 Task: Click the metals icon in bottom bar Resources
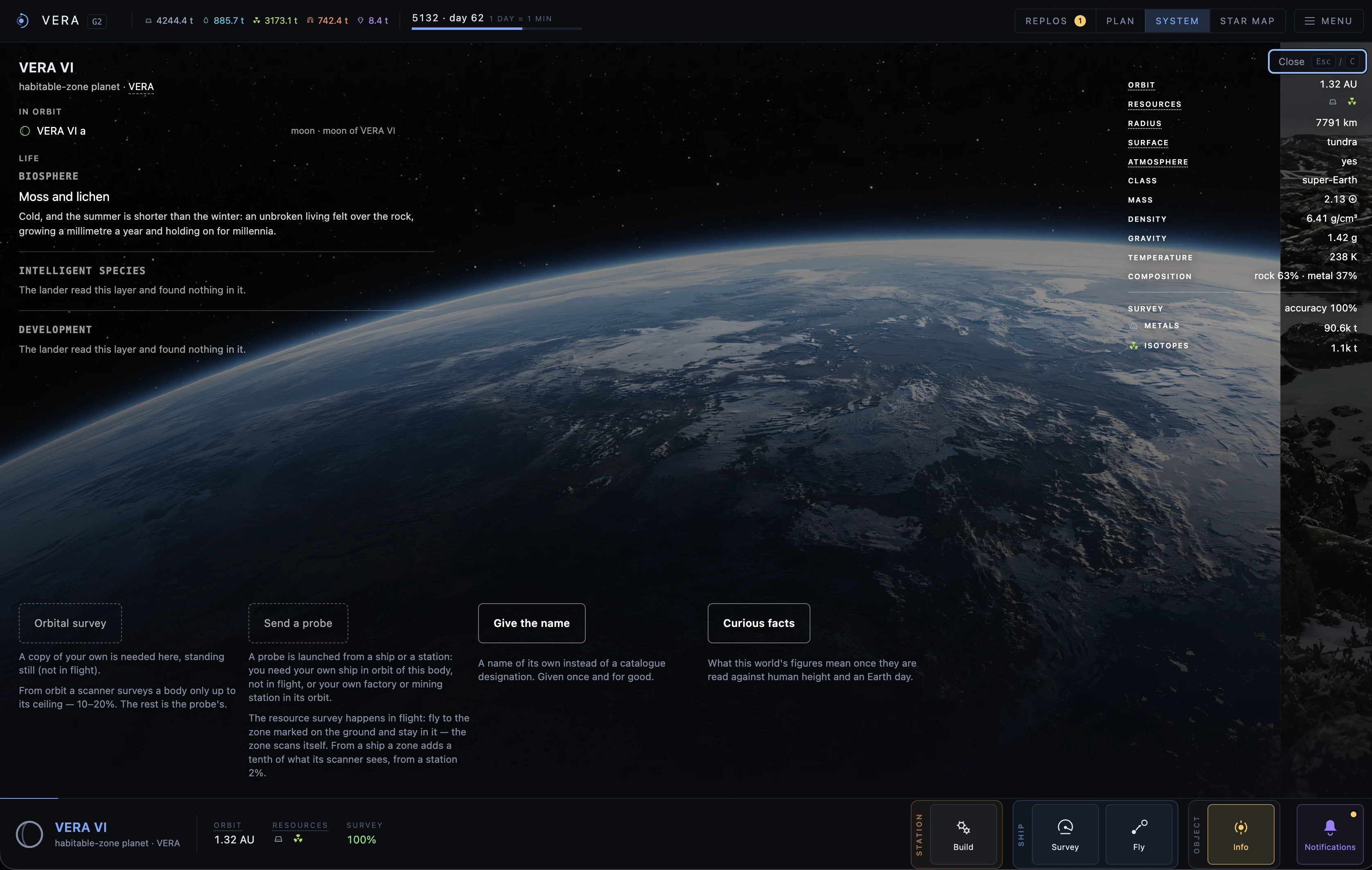279,839
